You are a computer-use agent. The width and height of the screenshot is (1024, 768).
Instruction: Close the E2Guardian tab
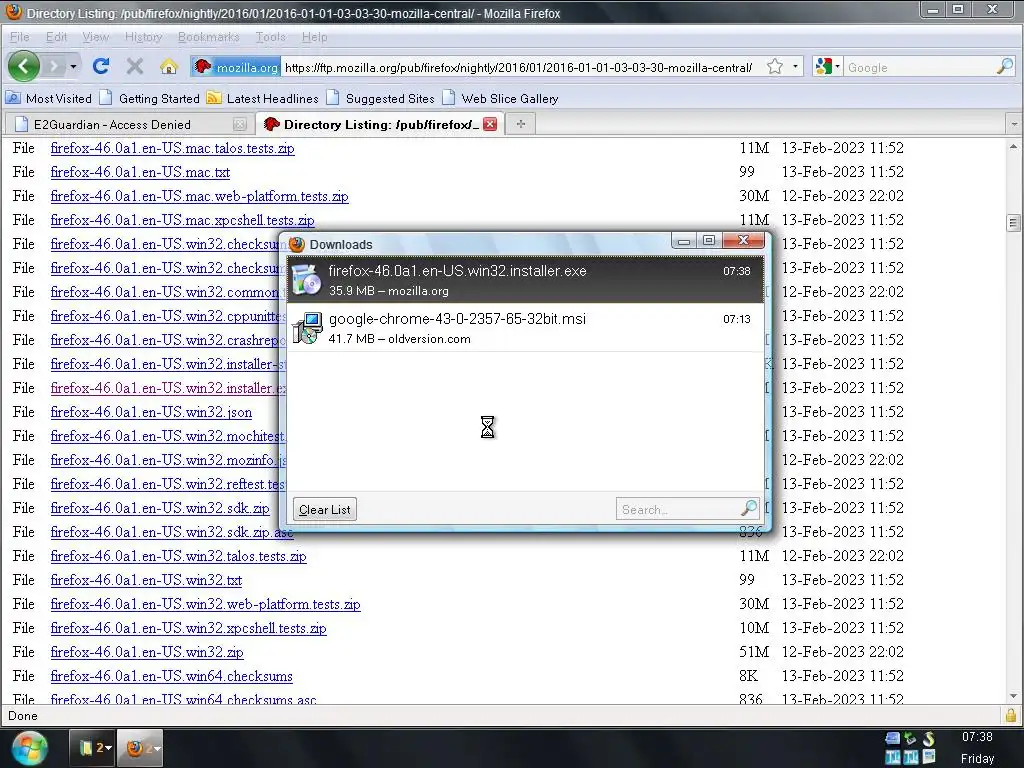240,125
